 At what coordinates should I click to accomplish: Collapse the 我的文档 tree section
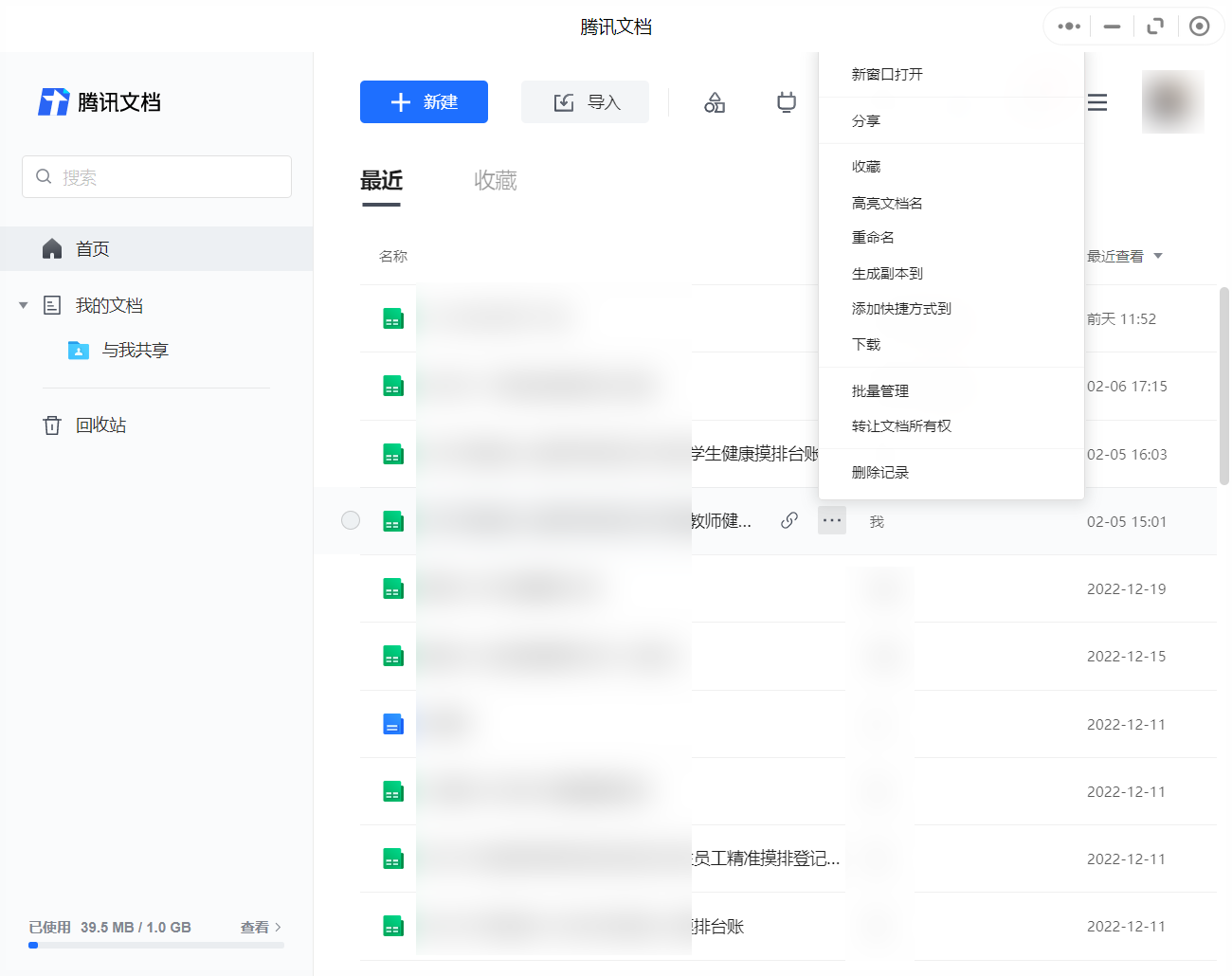click(22, 305)
